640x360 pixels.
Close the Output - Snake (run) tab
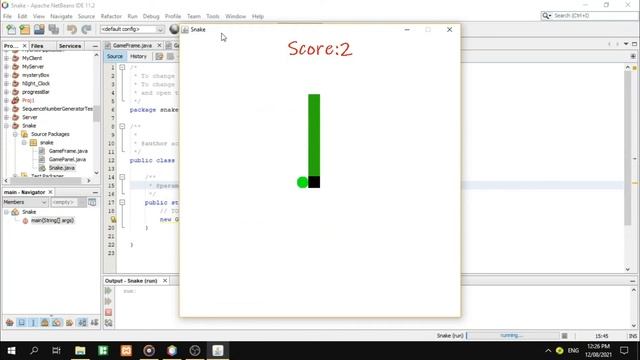(x=165, y=281)
